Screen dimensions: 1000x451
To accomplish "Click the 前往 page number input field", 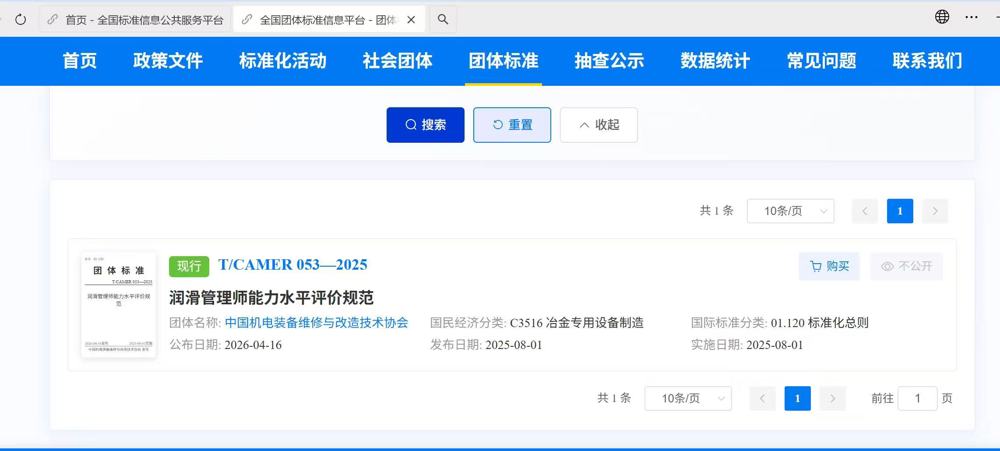I will 917,398.
